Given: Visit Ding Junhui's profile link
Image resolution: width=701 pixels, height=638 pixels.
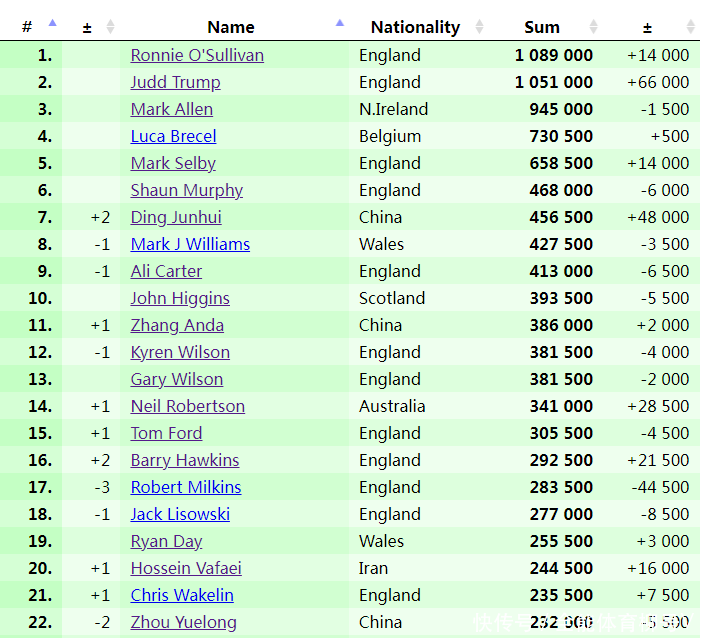Looking at the screenshot, I should pos(176,217).
